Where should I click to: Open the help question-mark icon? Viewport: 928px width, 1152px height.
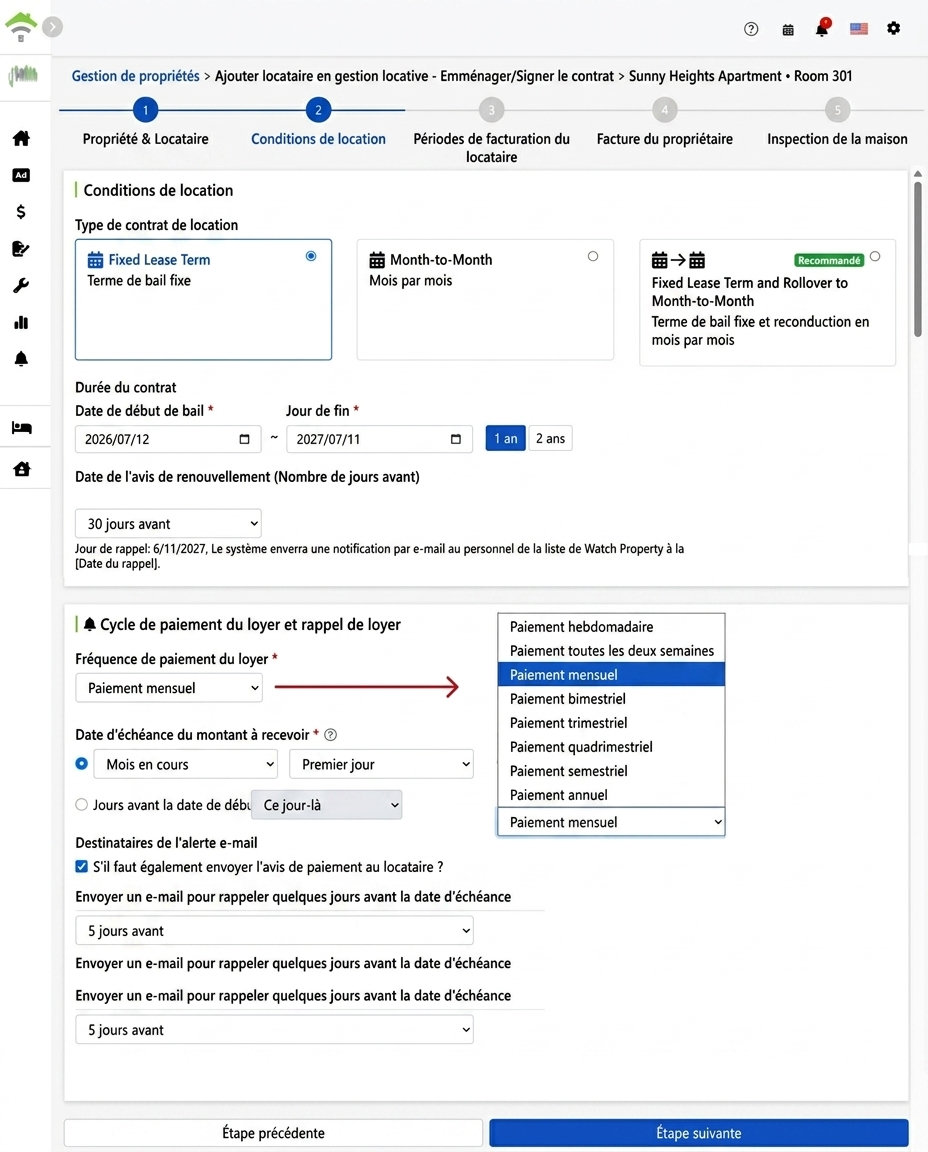pos(751,29)
